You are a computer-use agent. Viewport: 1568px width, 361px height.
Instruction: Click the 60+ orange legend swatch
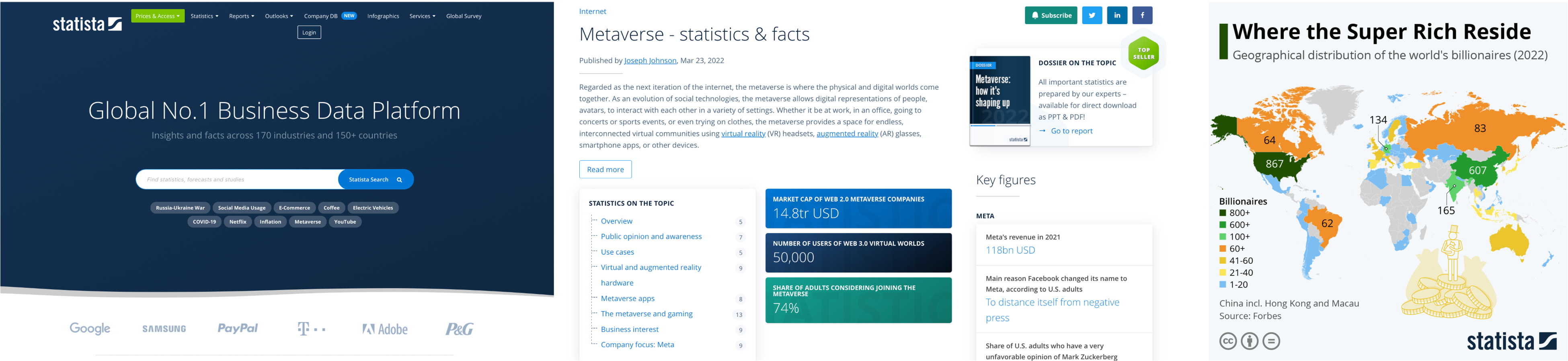pos(1222,249)
